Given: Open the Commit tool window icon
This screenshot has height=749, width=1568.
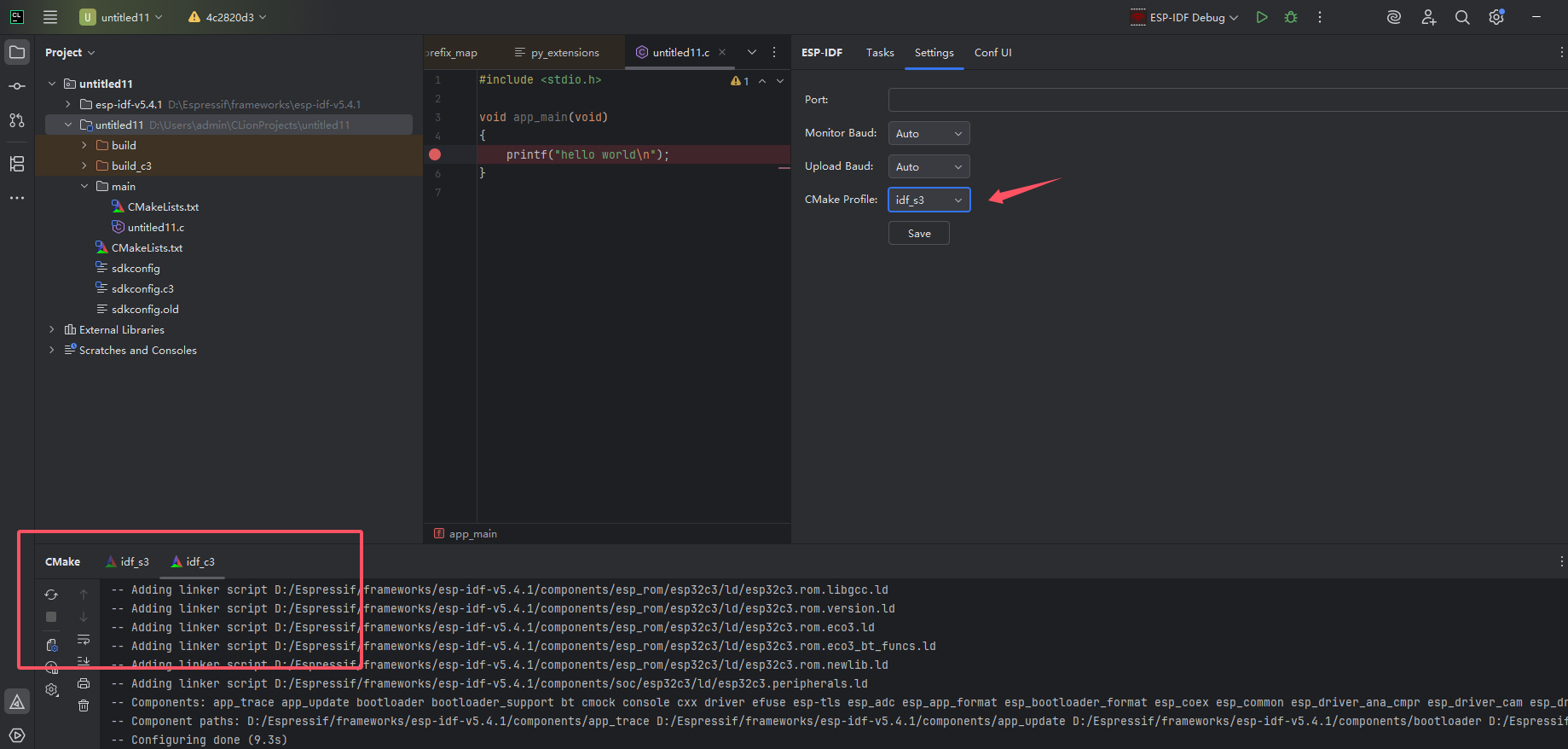Looking at the screenshot, I should click(17, 86).
